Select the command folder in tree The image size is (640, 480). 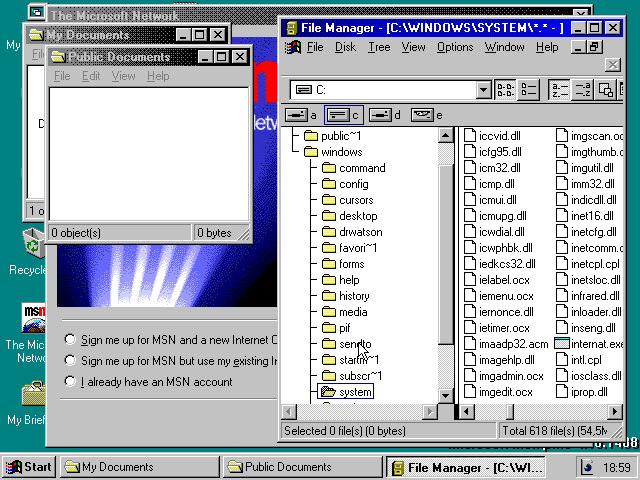click(x=353, y=168)
